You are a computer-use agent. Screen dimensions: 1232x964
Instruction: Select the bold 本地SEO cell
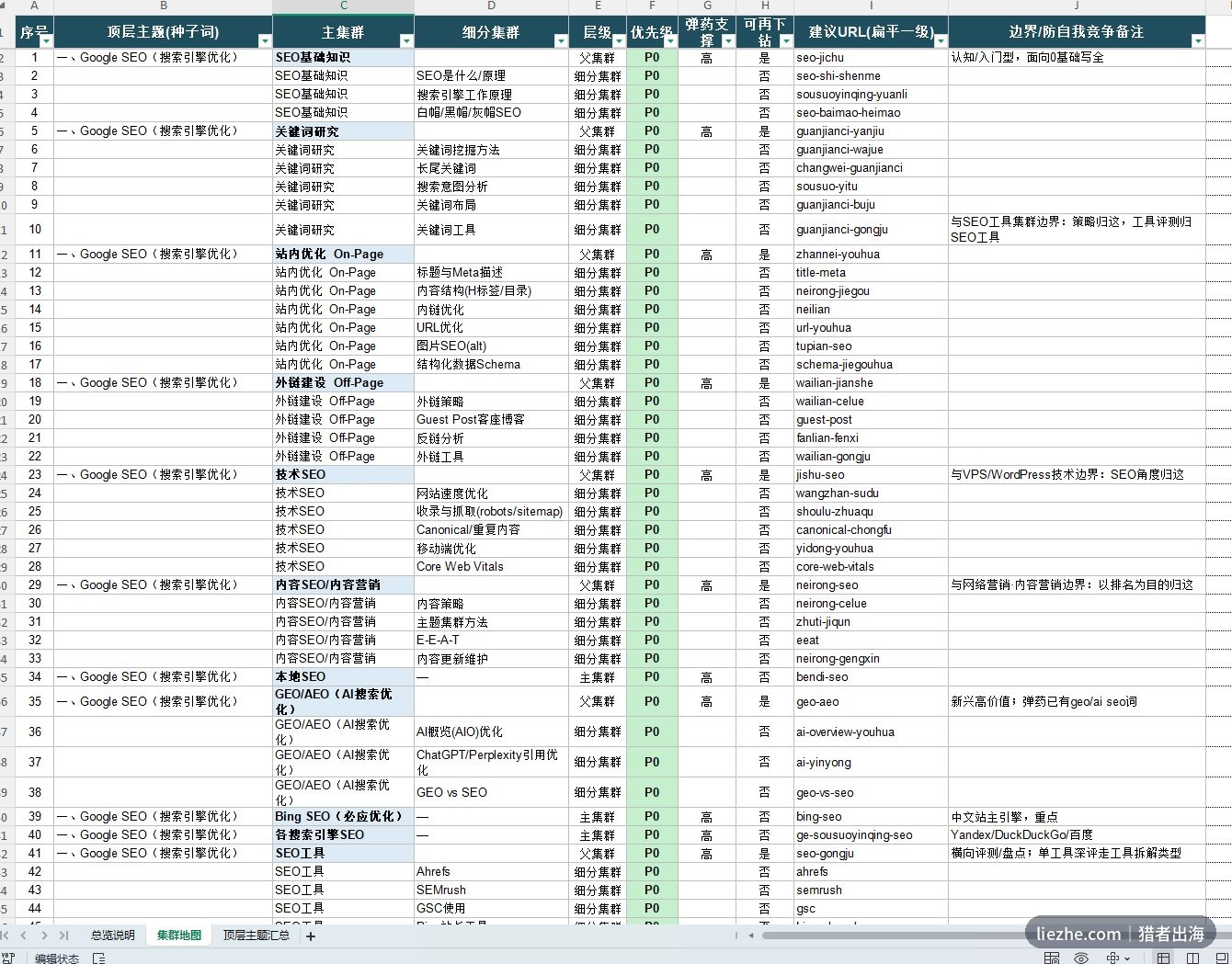tap(344, 676)
